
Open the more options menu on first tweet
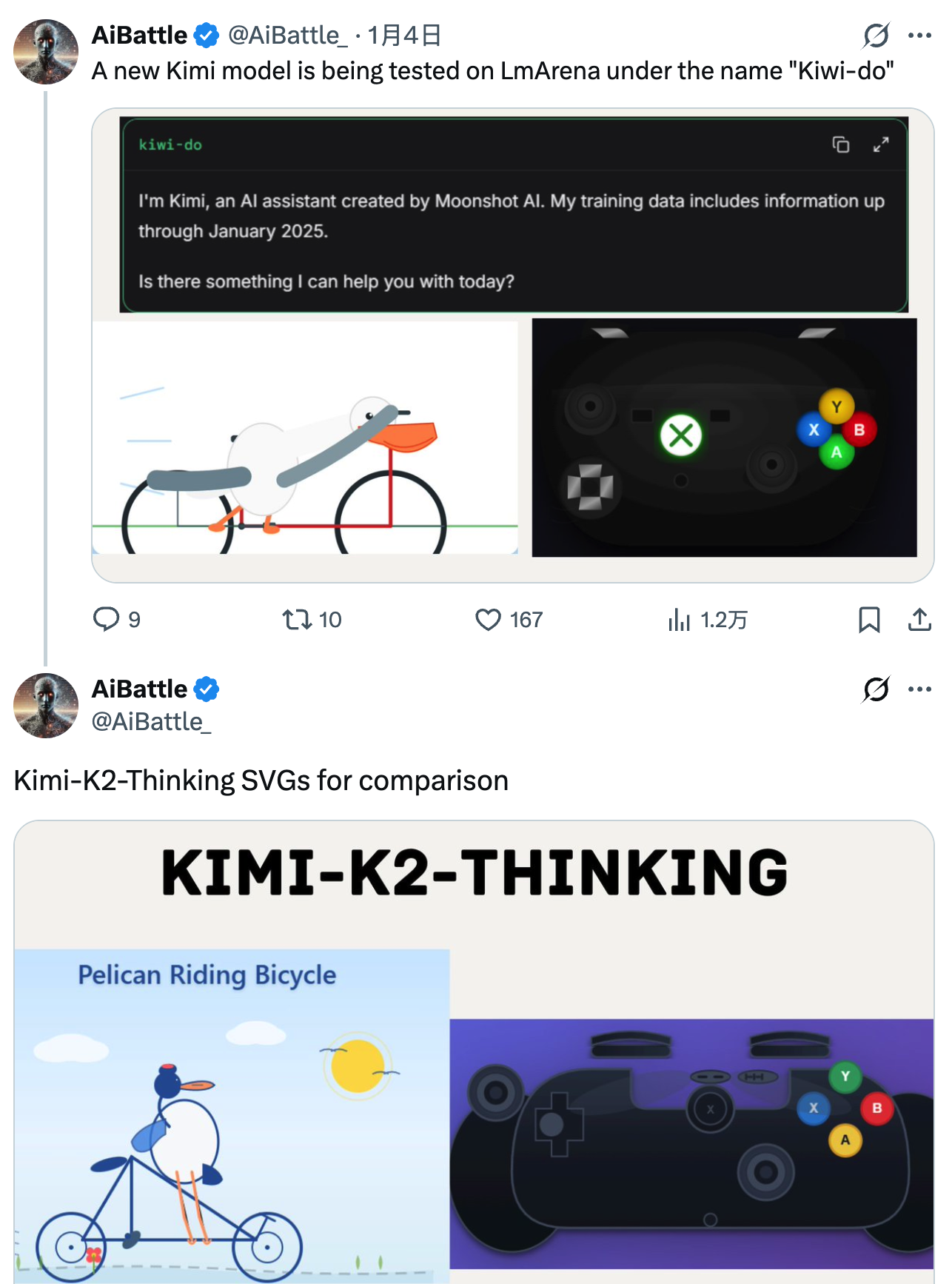click(x=920, y=35)
